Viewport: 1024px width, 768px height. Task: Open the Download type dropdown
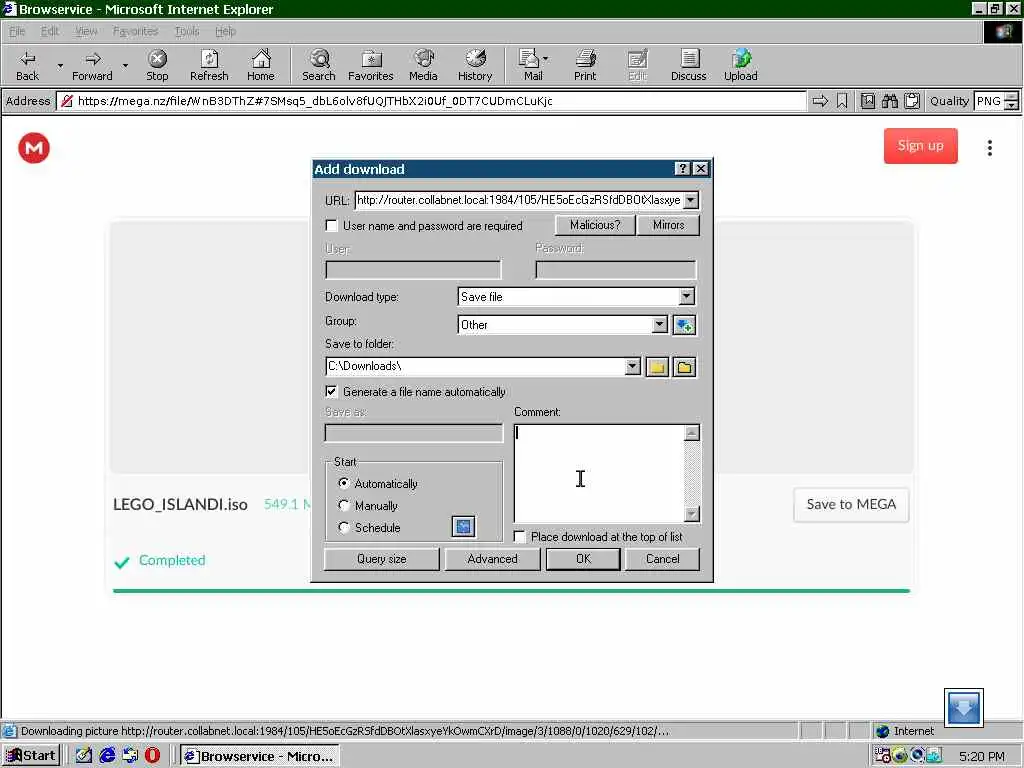pos(686,296)
